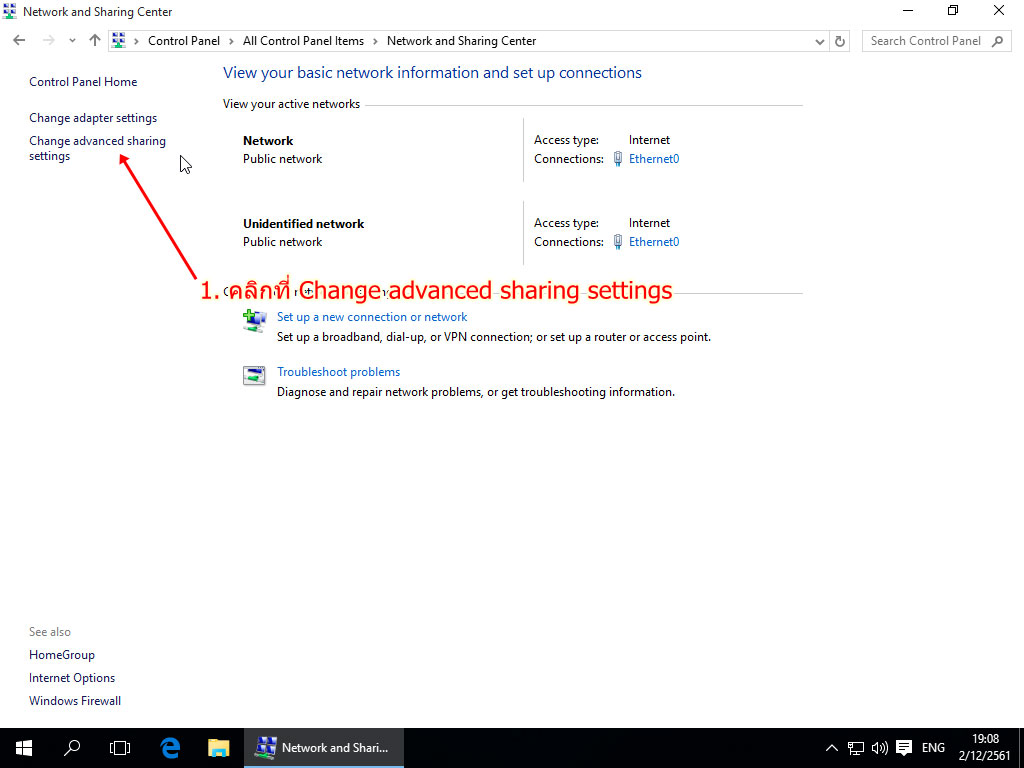Expand the recent locations dropdown
Screen dimensions: 1024x768
pyautogui.click(x=72, y=41)
